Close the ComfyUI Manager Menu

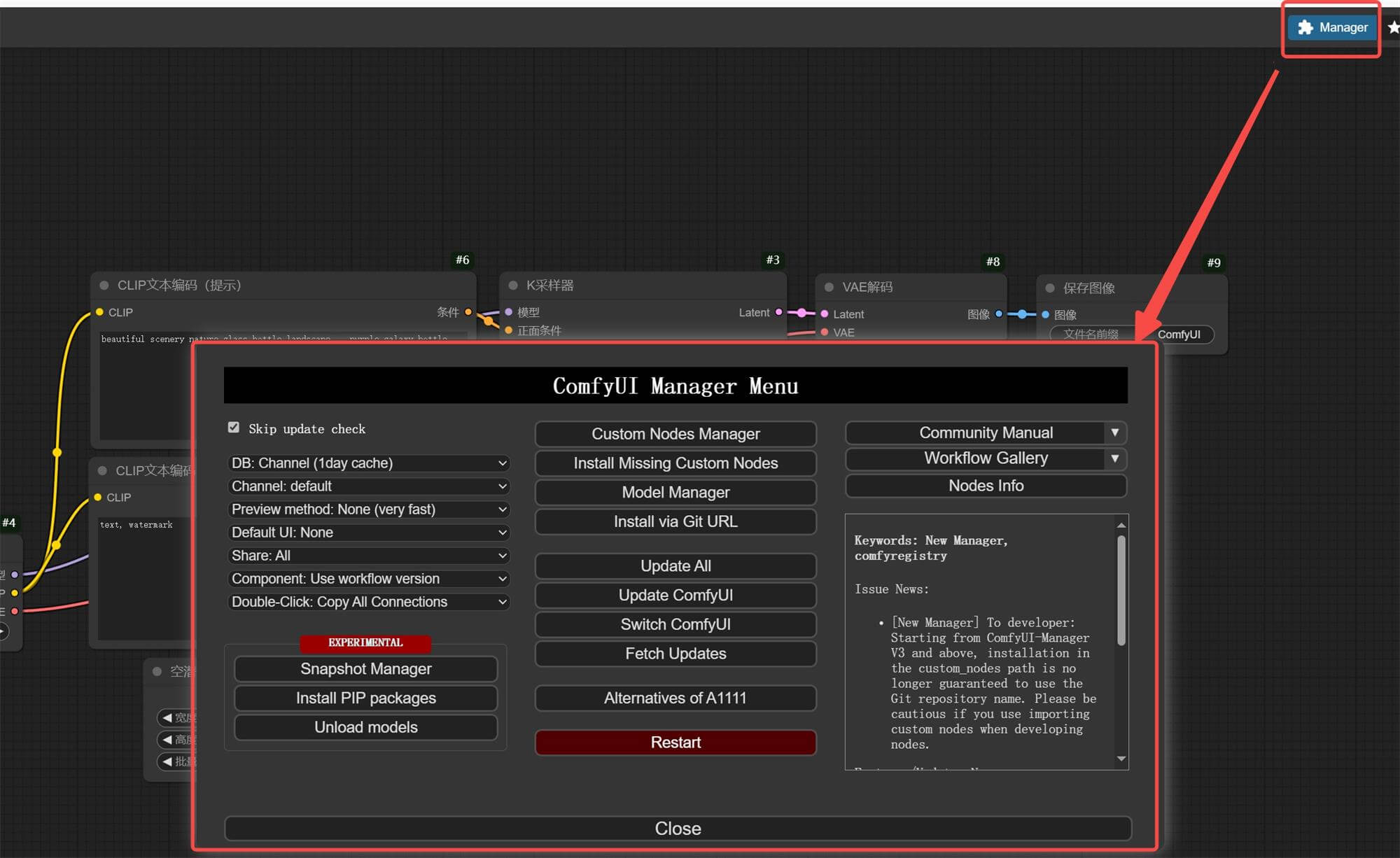(x=678, y=829)
